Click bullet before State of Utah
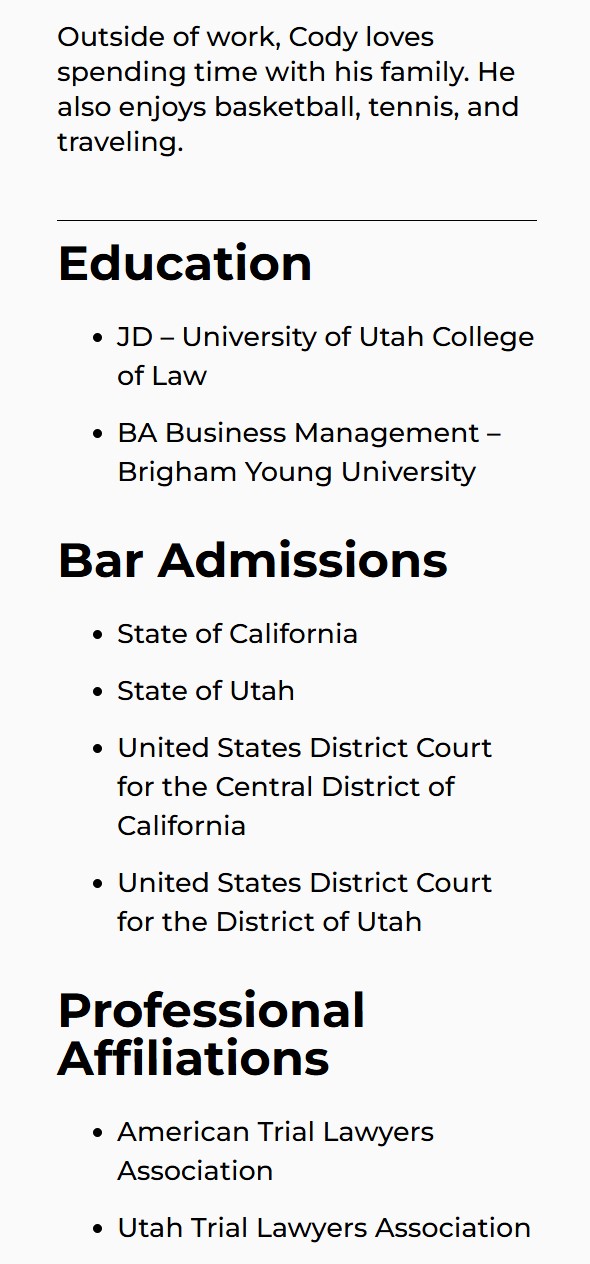590x1264 pixels. (x=97, y=692)
